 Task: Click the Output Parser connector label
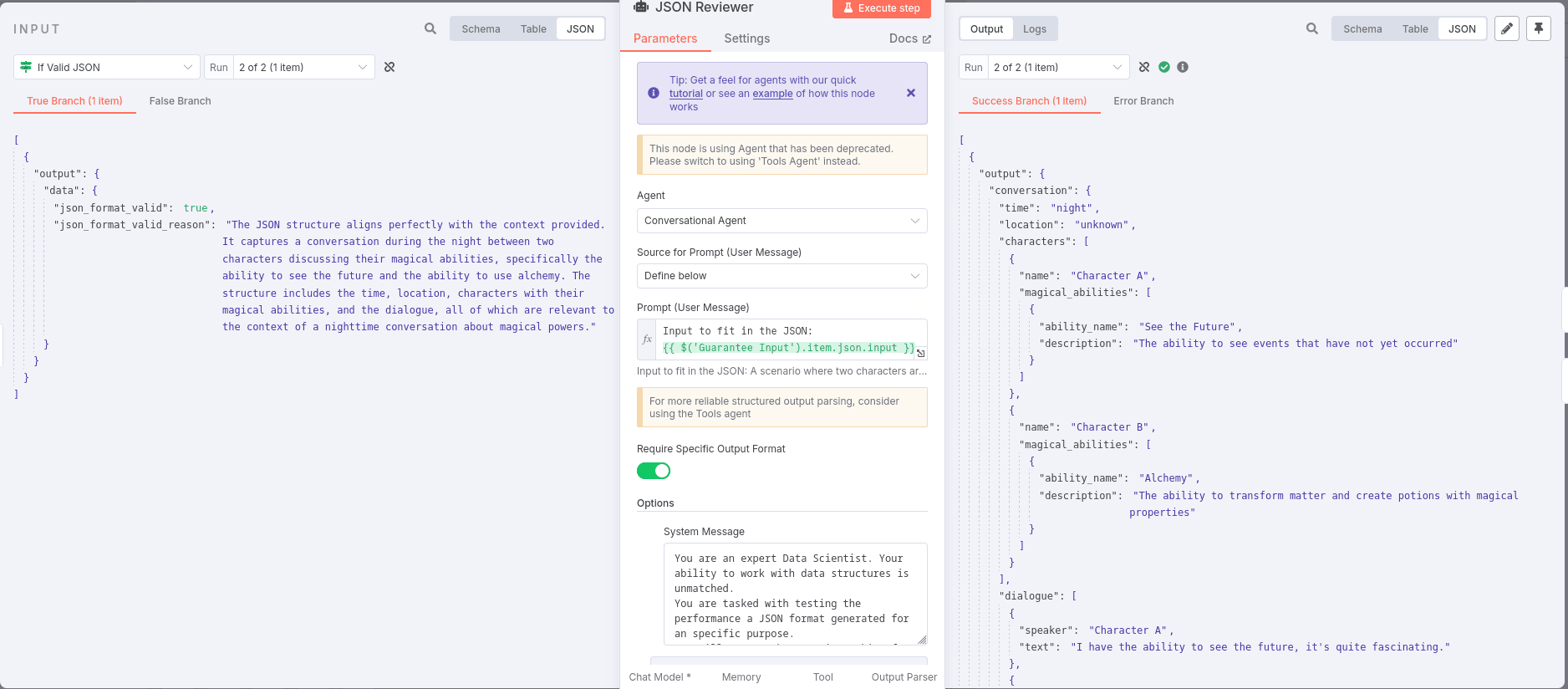[904, 677]
